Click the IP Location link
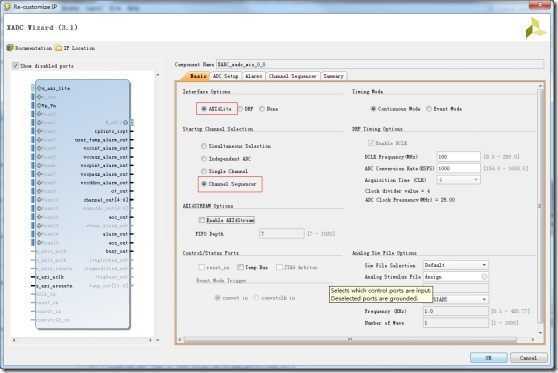The width and height of the screenshot is (558, 373). [x=79, y=48]
